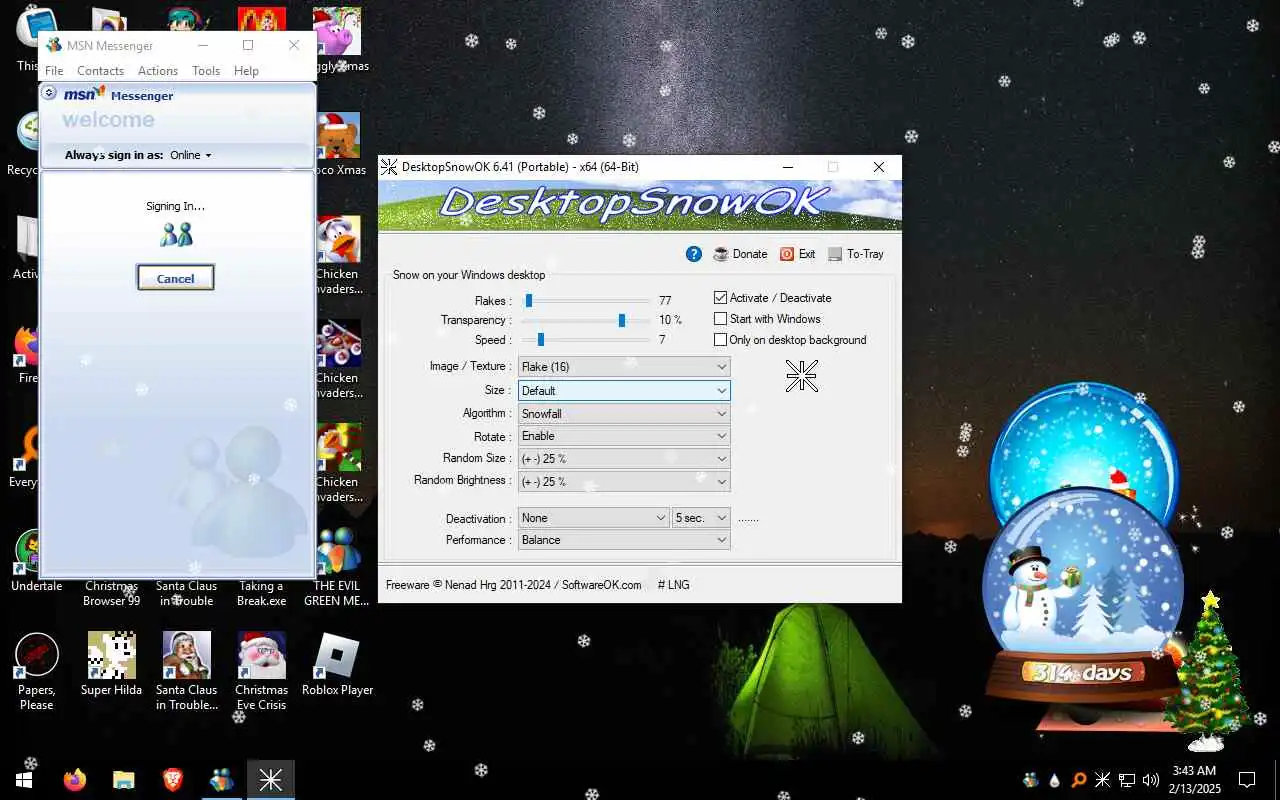Click the DesktopSnowOK banner header image
1280x800 pixels.
click(x=640, y=205)
